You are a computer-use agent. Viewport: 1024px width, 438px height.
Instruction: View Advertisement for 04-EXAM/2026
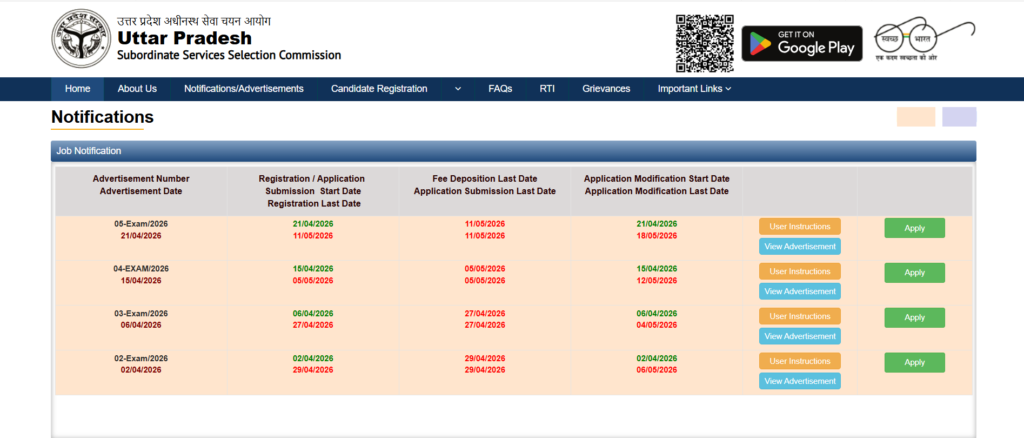coord(799,291)
